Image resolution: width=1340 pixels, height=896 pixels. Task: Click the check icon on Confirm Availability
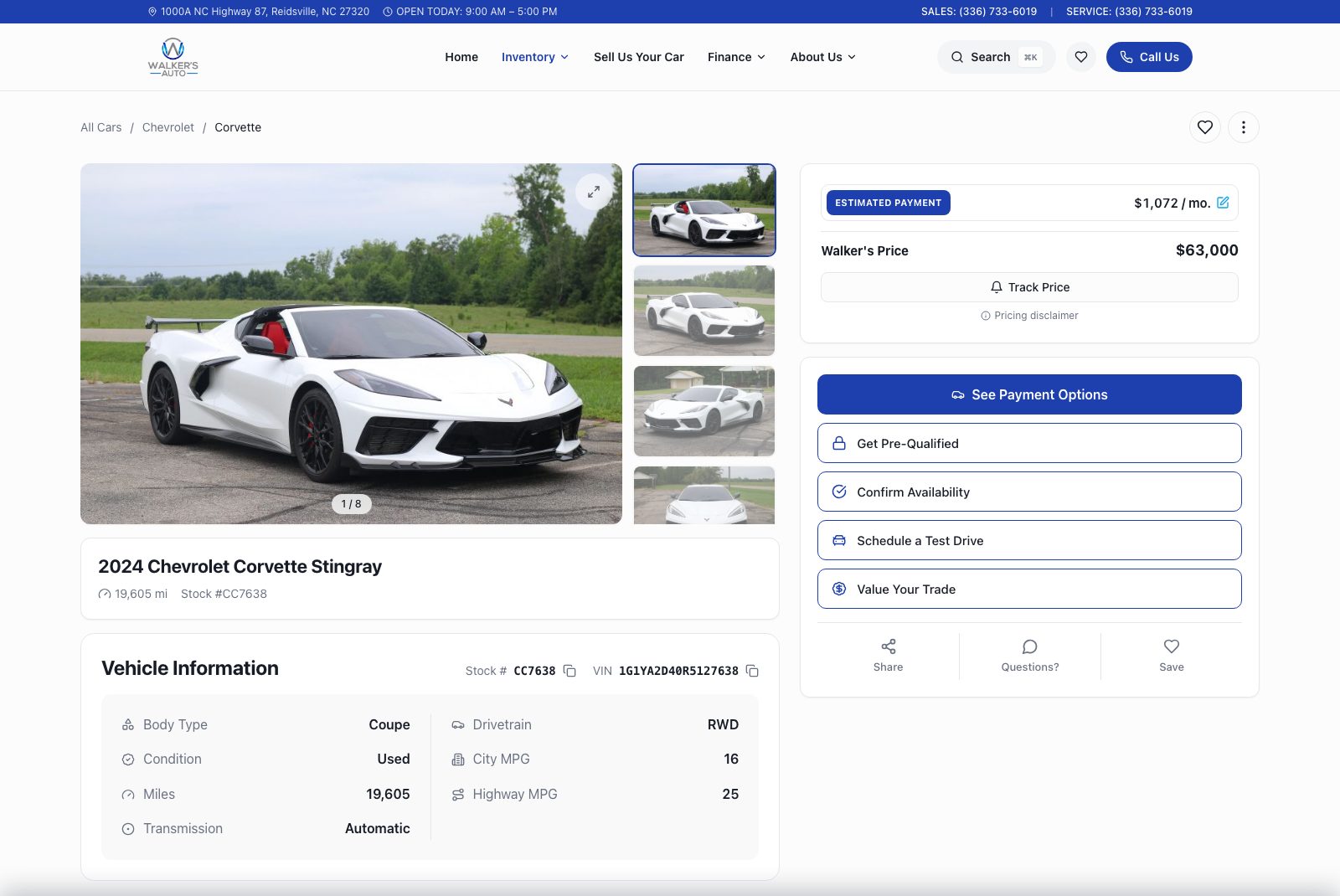[x=839, y=492]
